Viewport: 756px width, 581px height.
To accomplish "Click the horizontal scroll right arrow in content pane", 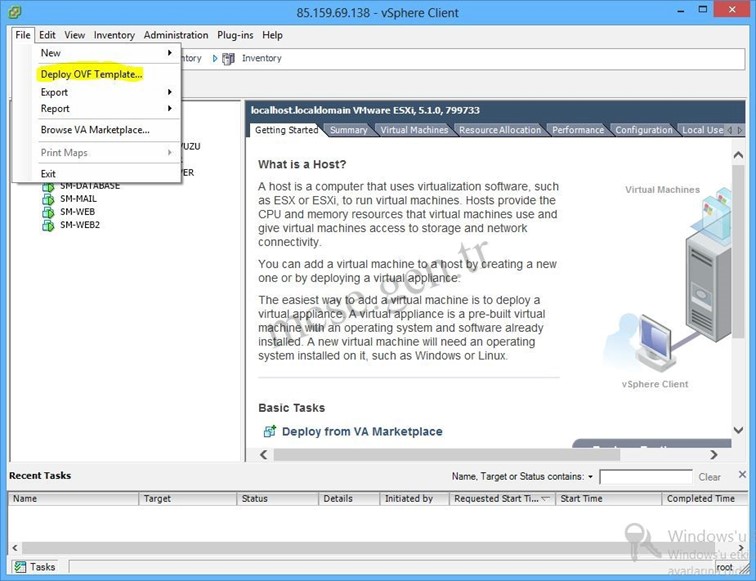I will (714, 455).
